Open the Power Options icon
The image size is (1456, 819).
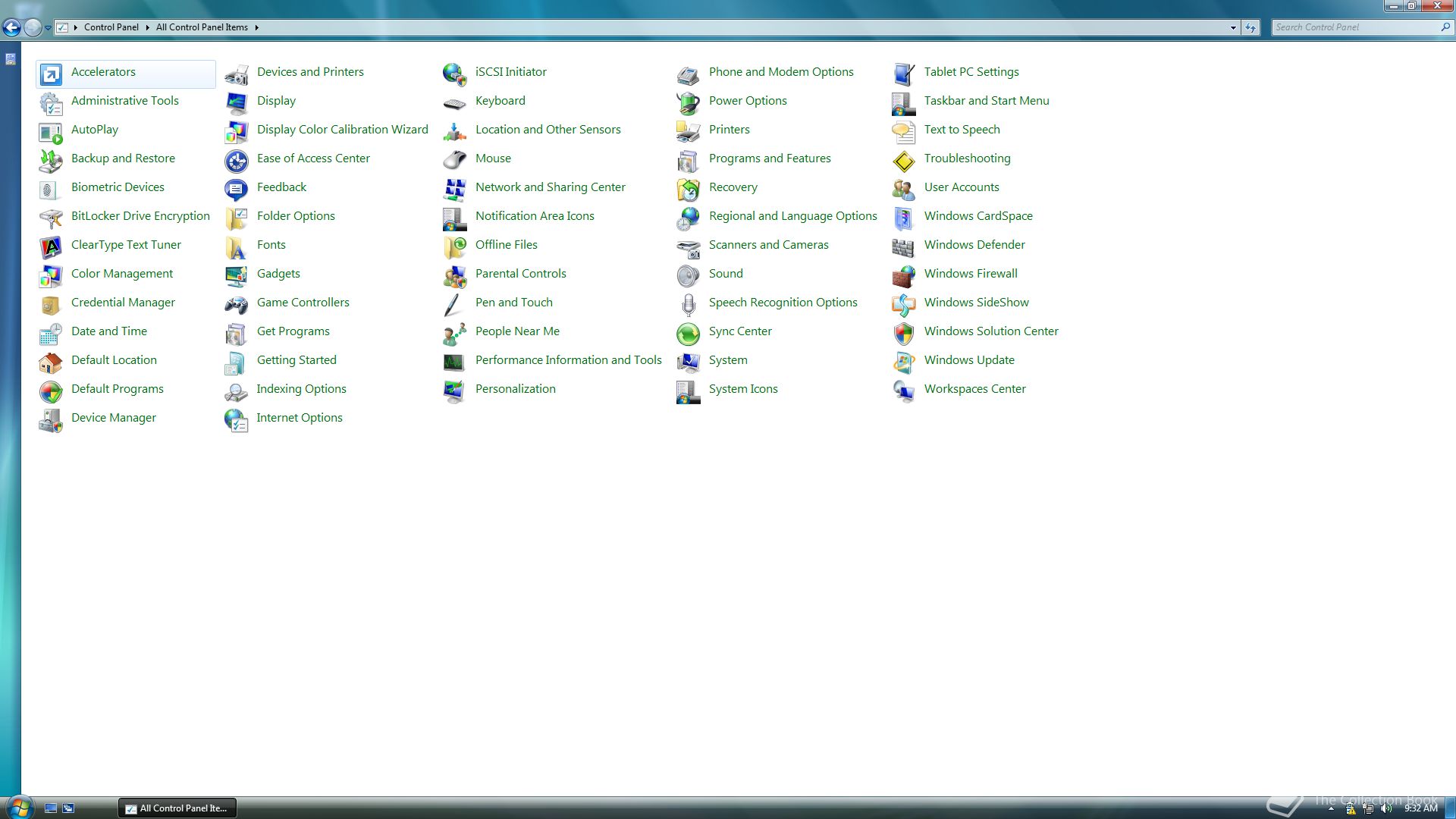tap(689, 102)
